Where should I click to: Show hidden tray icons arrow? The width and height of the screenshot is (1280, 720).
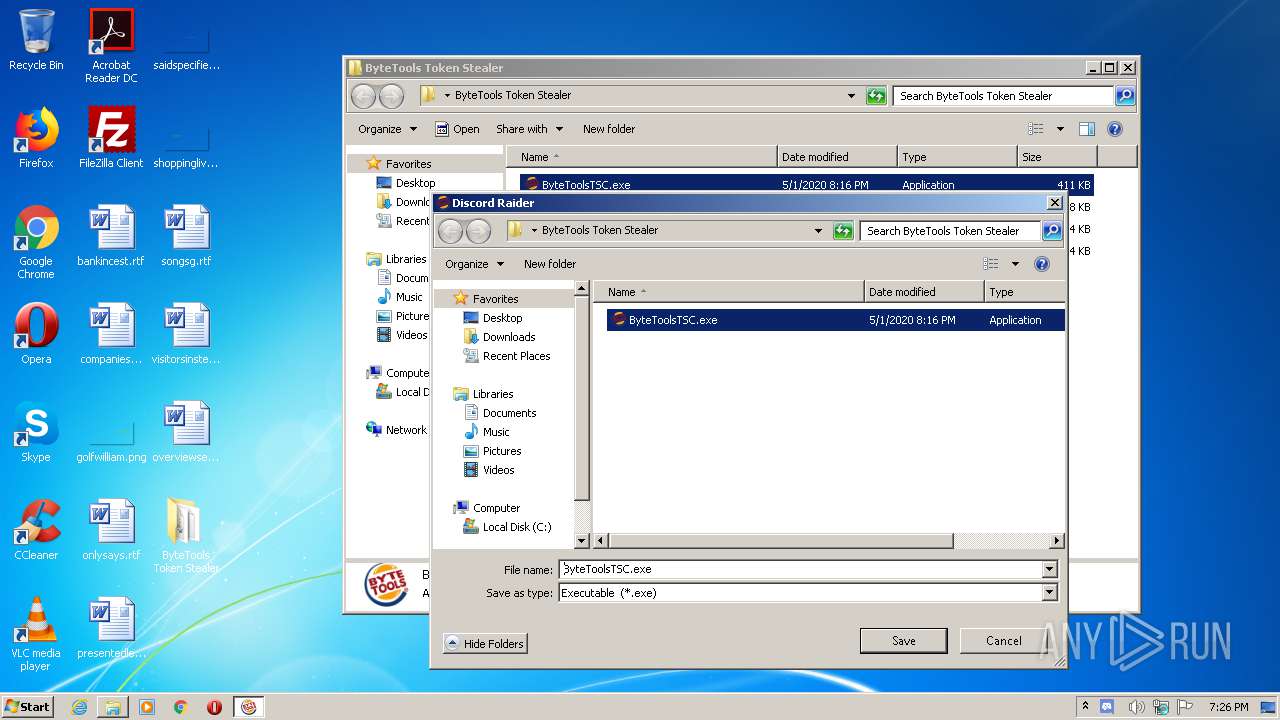pyautogui.click(x=1085, y=706)
